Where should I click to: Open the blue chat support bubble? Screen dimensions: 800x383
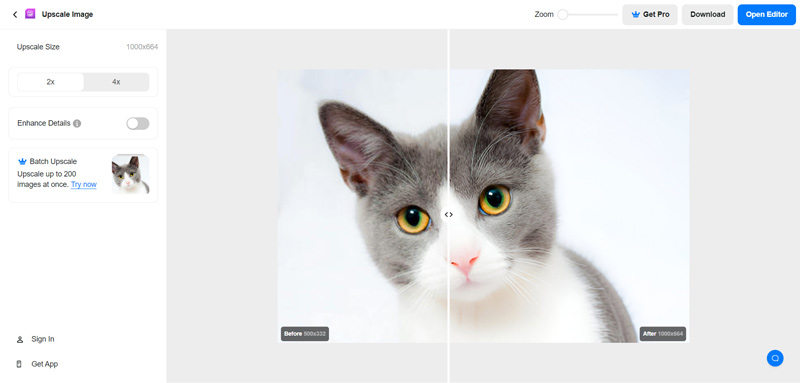775,358
